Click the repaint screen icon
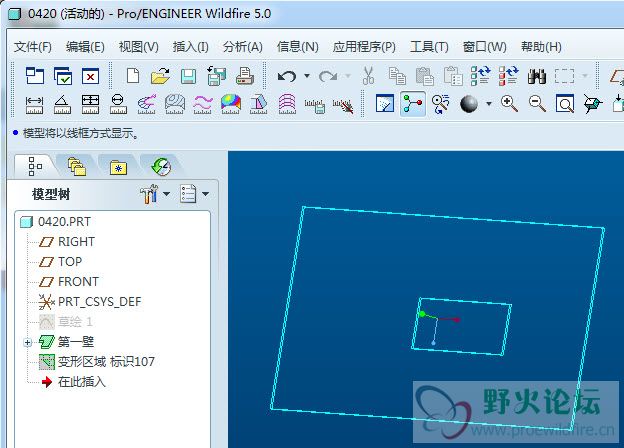 385,104
